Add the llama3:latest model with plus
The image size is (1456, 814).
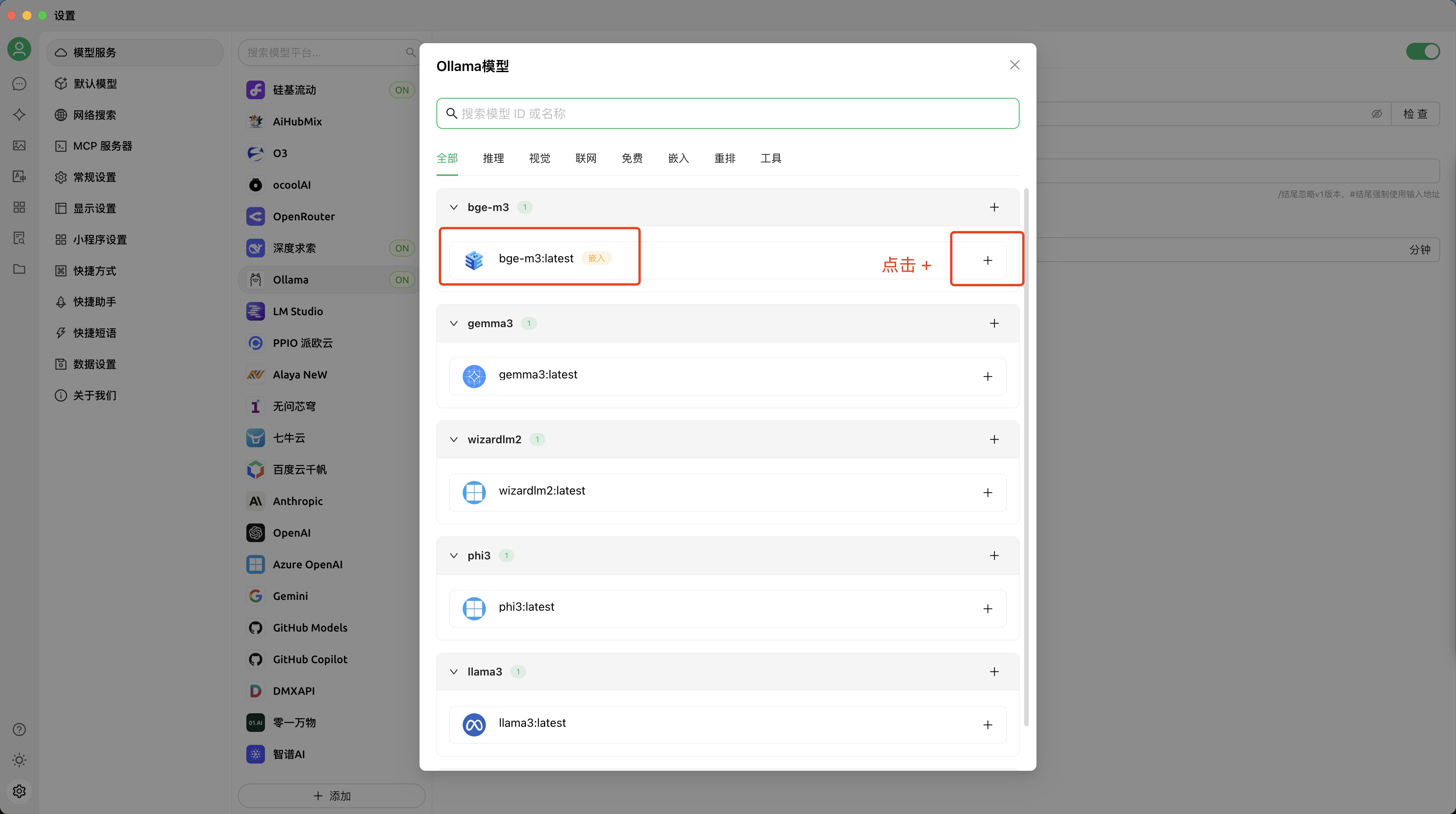pyautogui.click(x=988, y=724)
